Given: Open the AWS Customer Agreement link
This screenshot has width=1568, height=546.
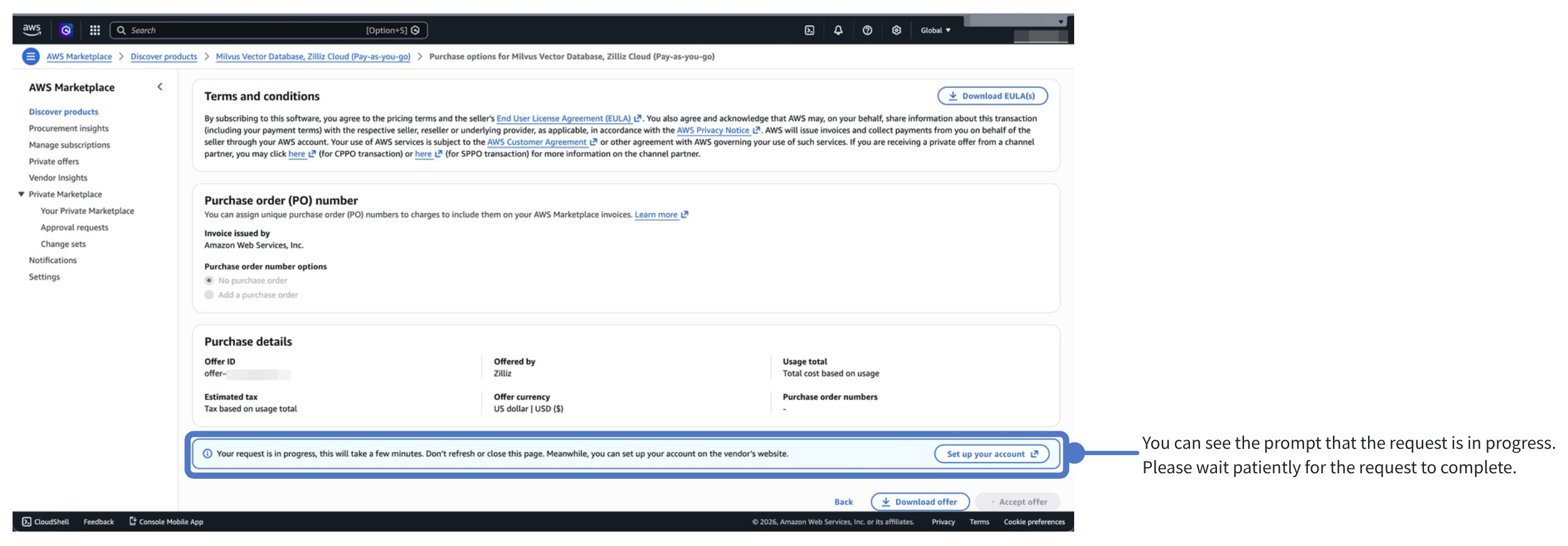Looking at the screenshot, I should tap(536, 142).
